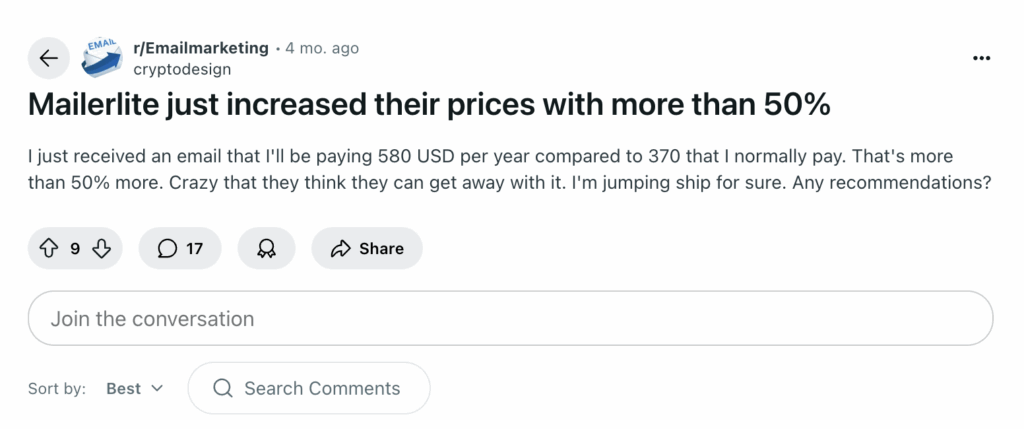
Task: Focus the Search Comments text field
Action: point(322,388)
